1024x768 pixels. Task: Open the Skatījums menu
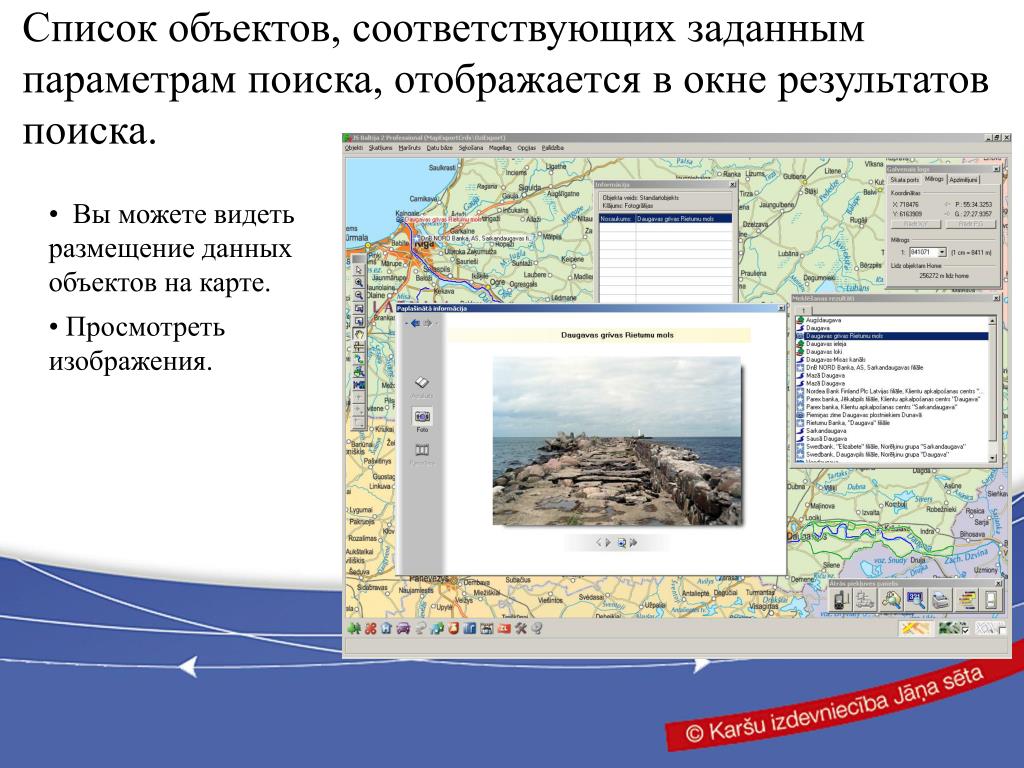(x=381, y=148)
